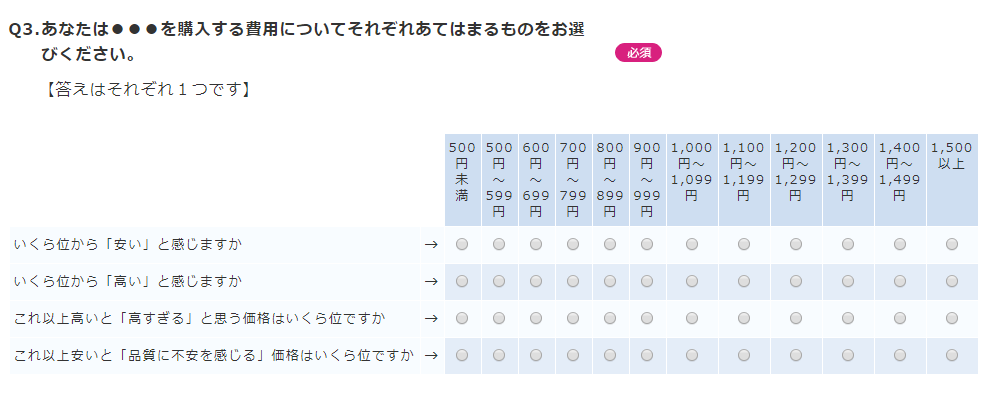The width and height of the screenshot is (985, 395).
Task: Select 500円未満 for the「安い」row
Action: point(462,244)
